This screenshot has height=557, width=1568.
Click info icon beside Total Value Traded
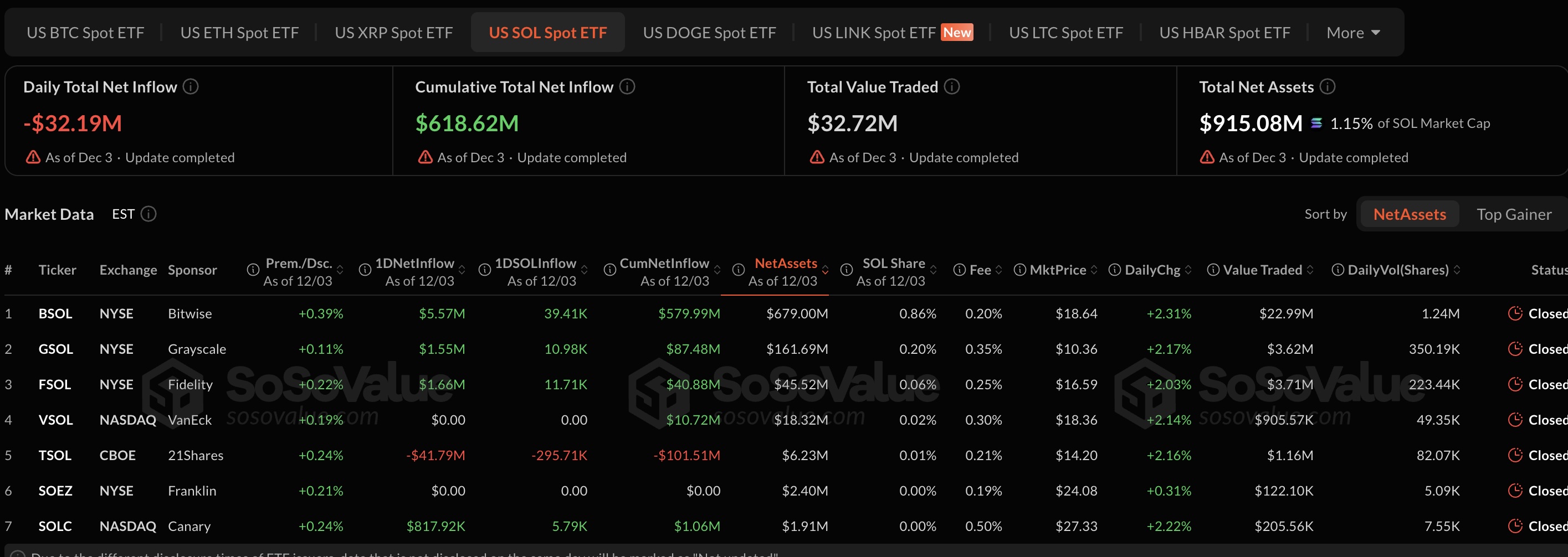(951, 87)
